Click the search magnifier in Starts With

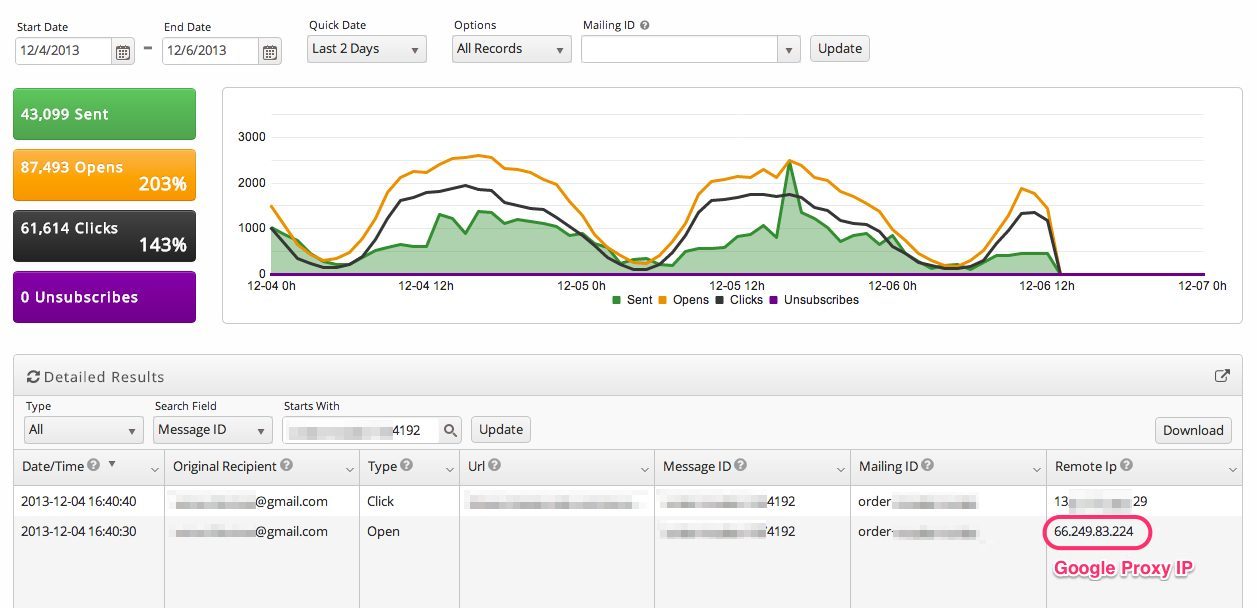tap(451, 430)
